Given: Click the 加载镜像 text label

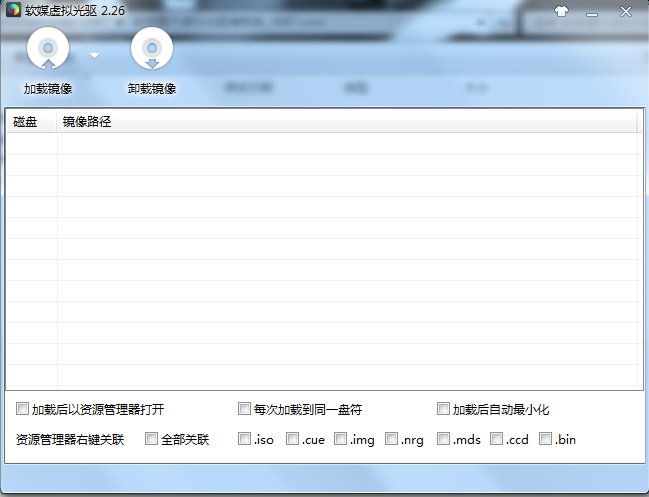Looking at the screenshot, I should 48,89.
